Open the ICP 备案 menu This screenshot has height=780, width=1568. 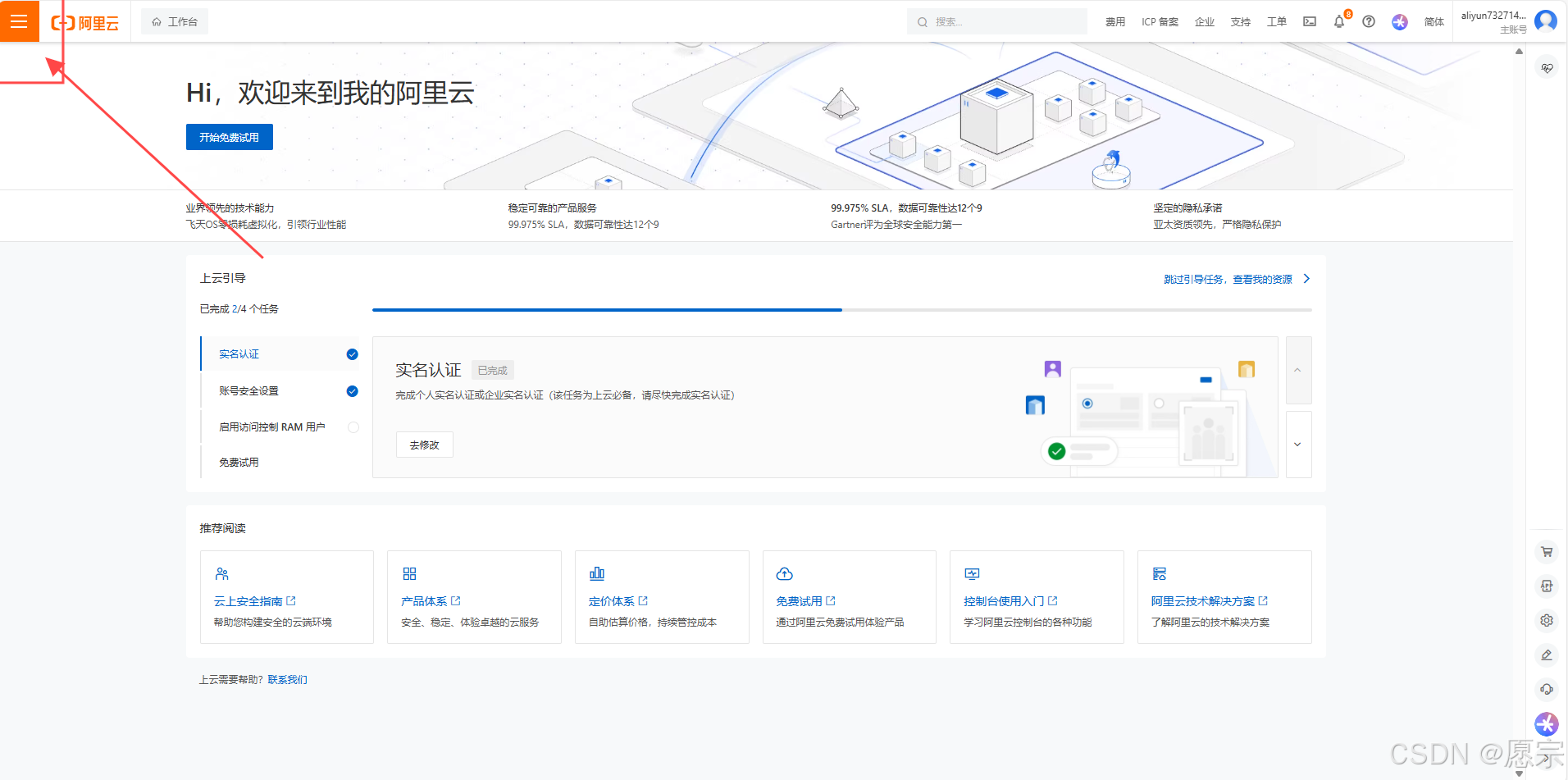(x=1160, y=22)
